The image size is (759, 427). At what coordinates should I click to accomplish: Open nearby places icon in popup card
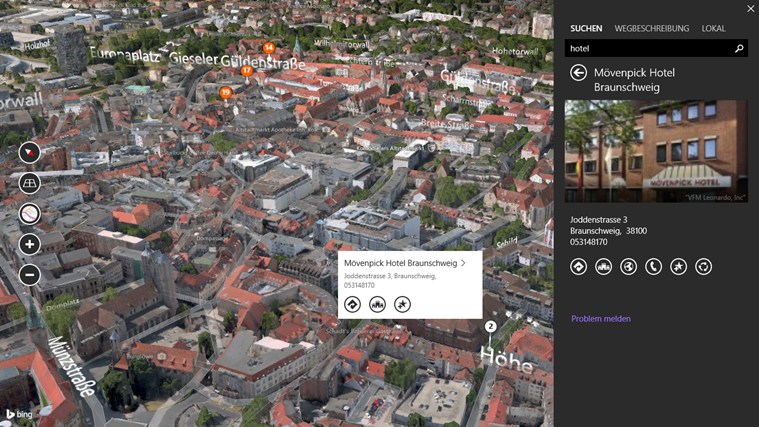(x=377, y=305)
